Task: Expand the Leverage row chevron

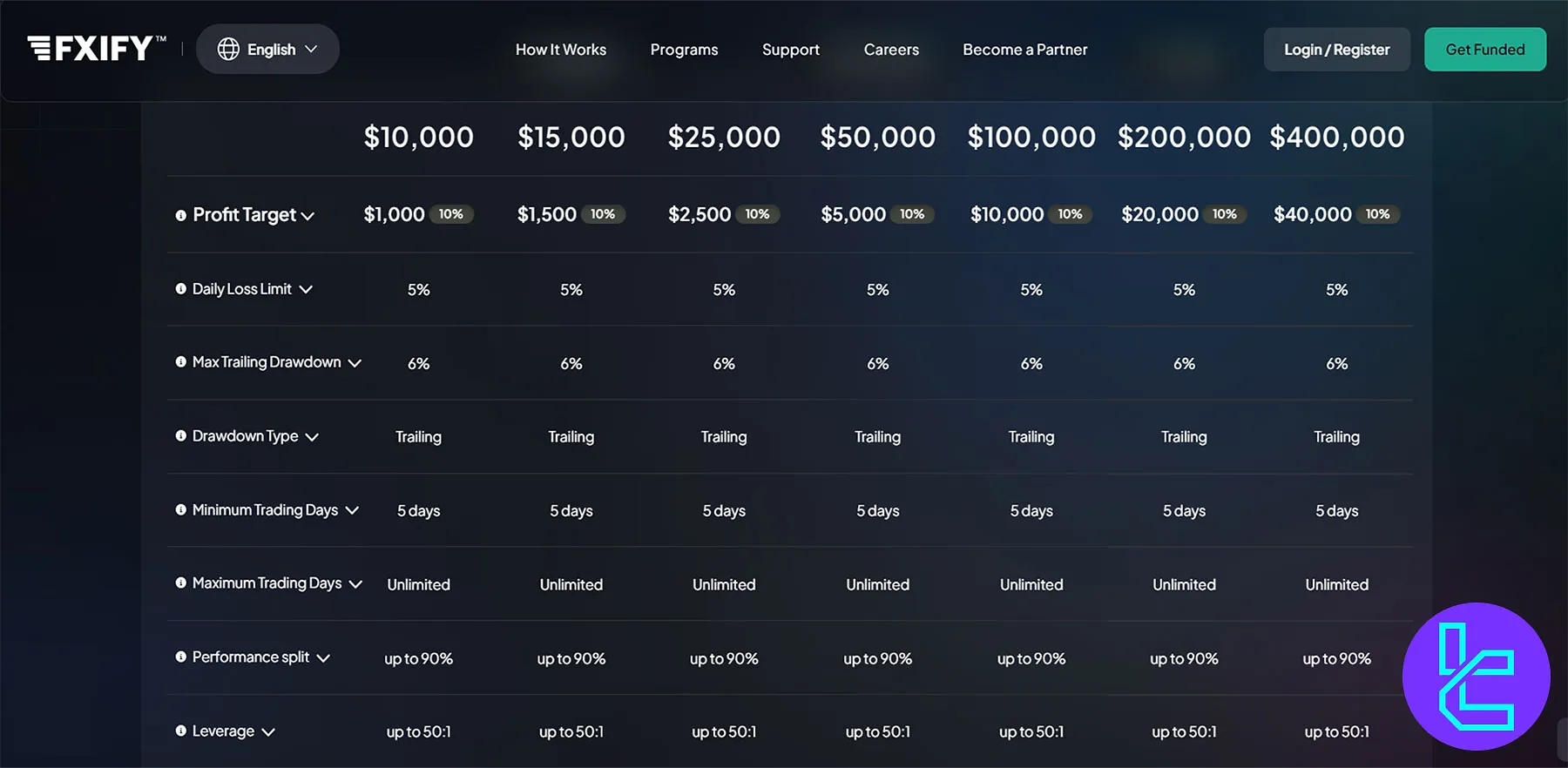Action: (x=268, y=732)
